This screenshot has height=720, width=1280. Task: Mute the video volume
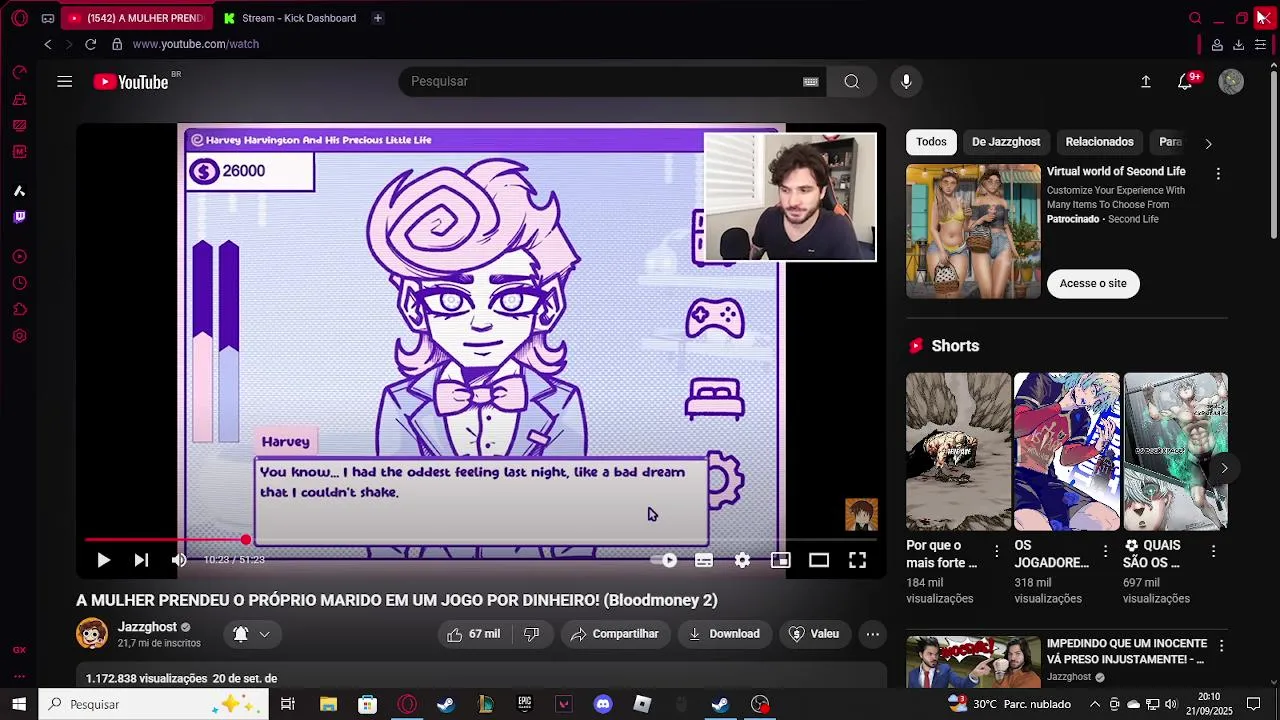point(179,560)
